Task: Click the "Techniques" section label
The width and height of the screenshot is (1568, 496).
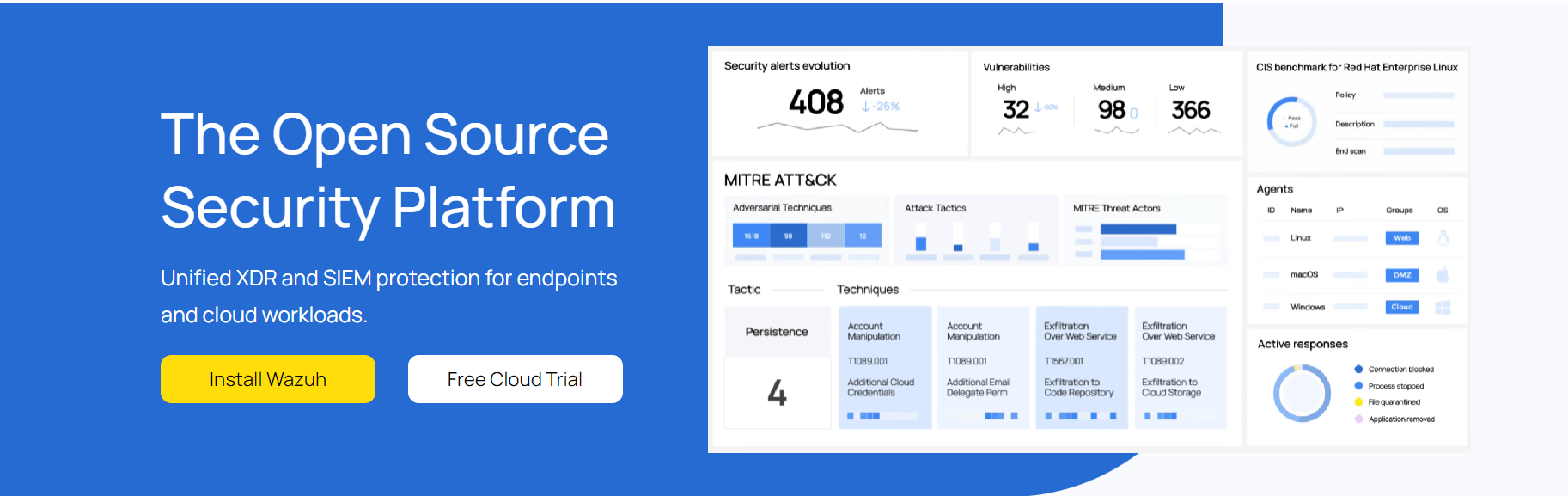Action: pyautogui.click(x=868, y=290)
